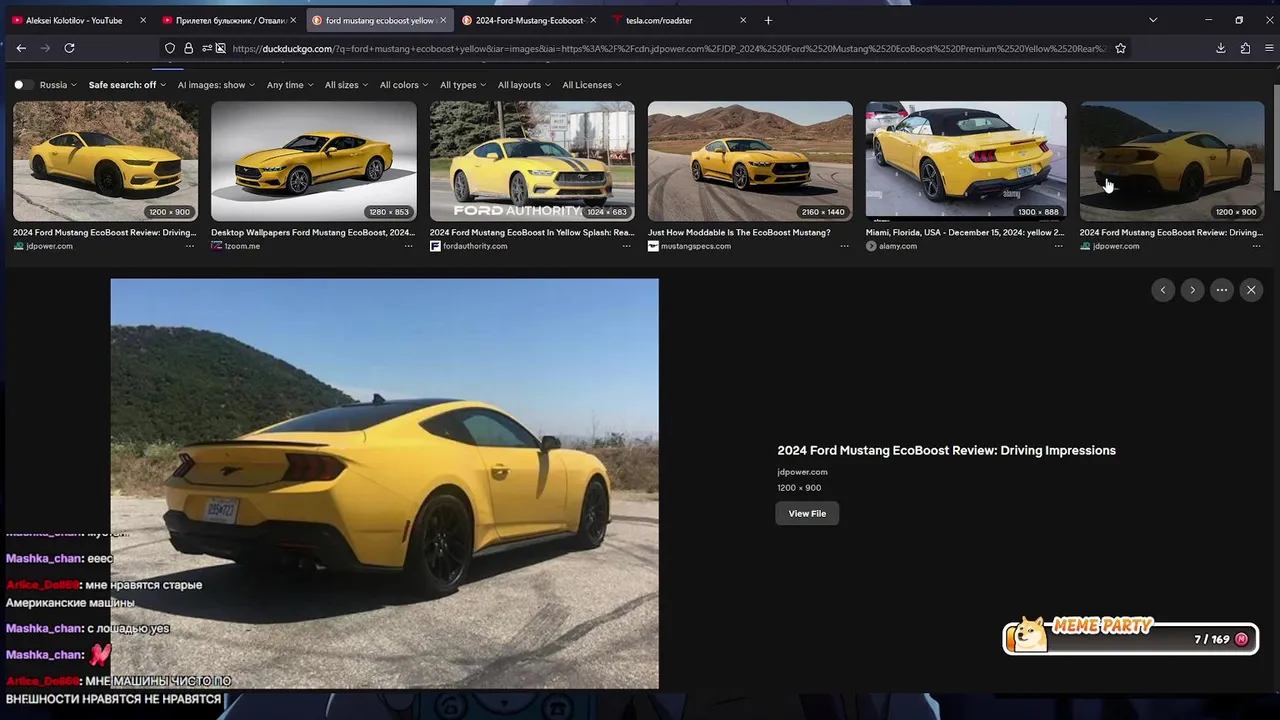Close the tesla.com/roadster tab
This screenshot has height=720, width=1280.
point(743,20)
